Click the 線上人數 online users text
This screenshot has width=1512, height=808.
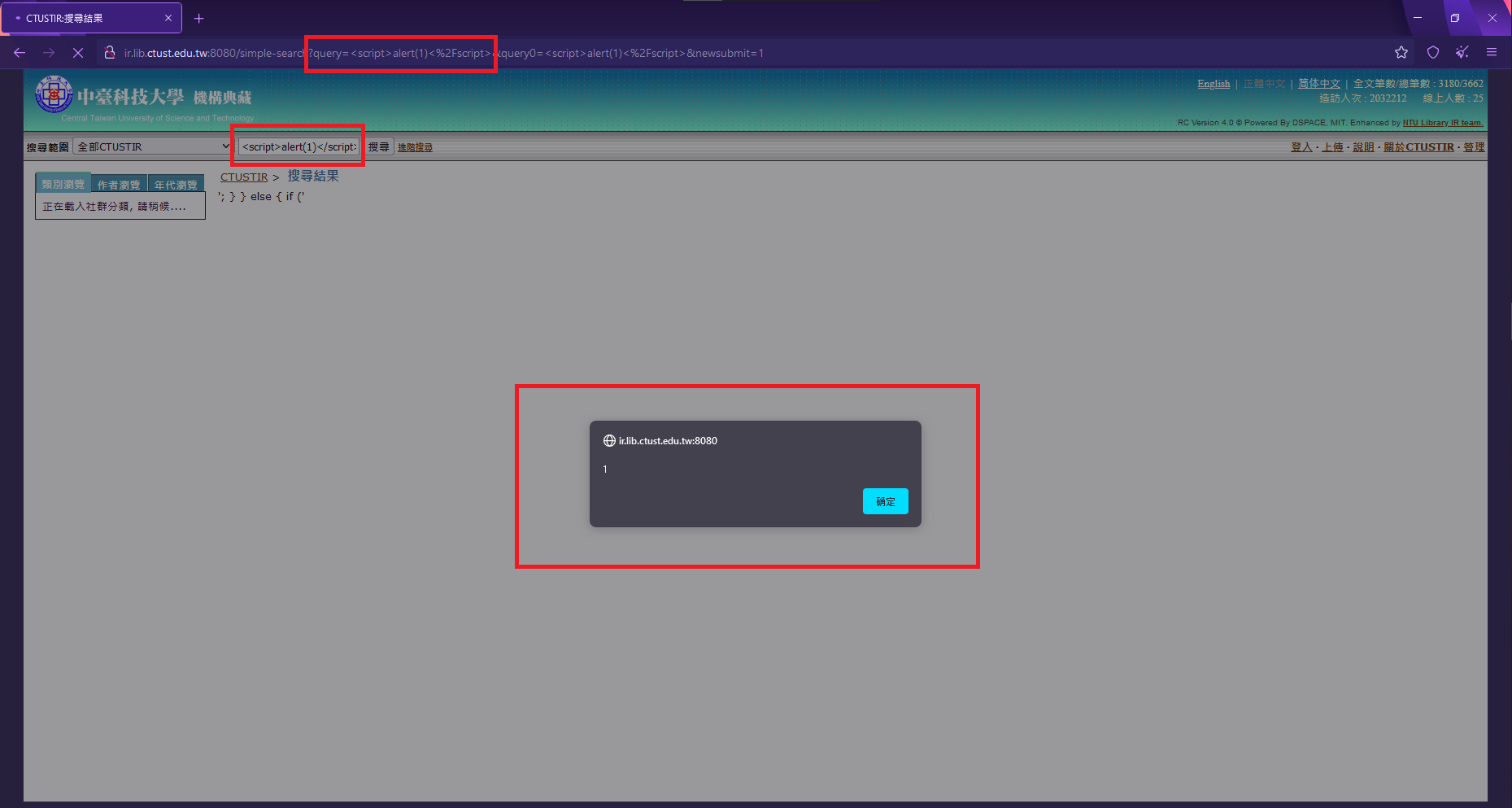(x=1453, y=98)
